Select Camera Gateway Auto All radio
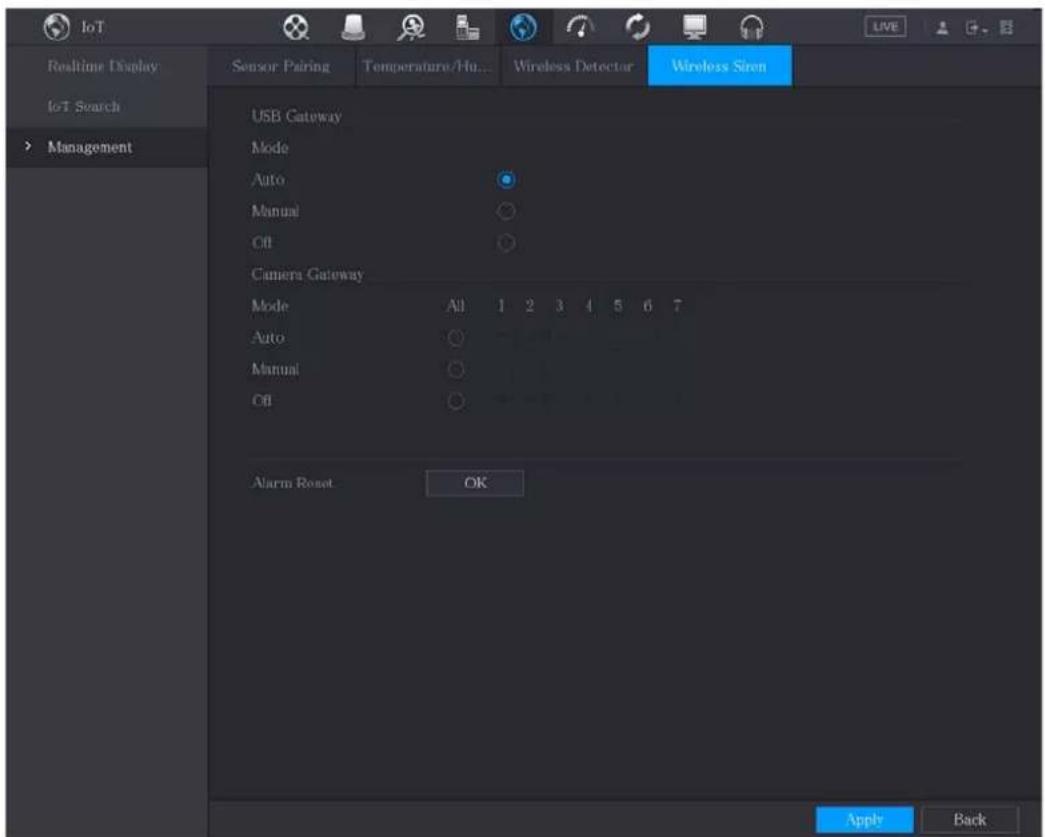Viewport: 1045px width, 837px height. [x=456, y=338]
